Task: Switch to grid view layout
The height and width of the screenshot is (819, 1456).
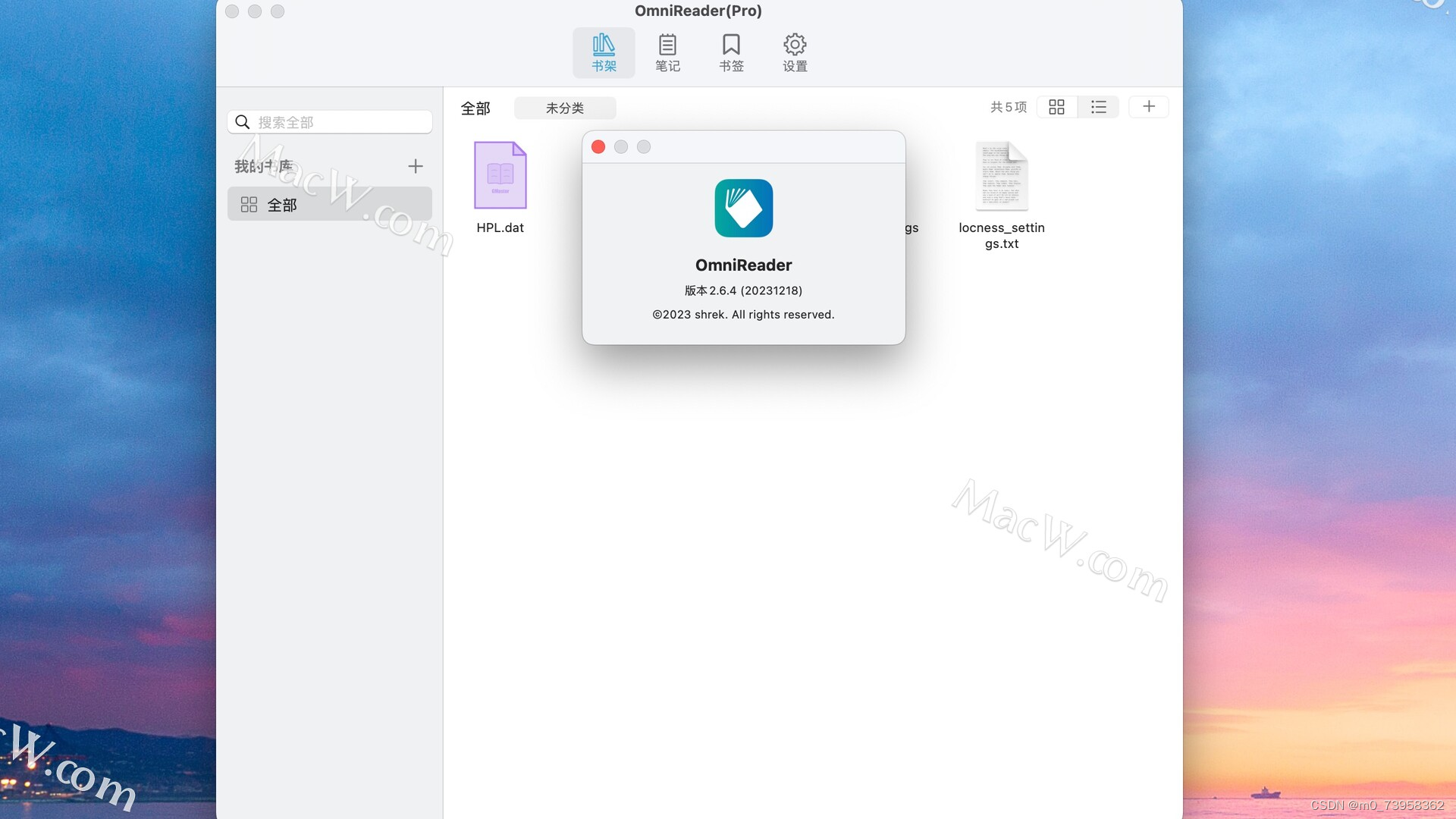Action: click(1056, 107)
